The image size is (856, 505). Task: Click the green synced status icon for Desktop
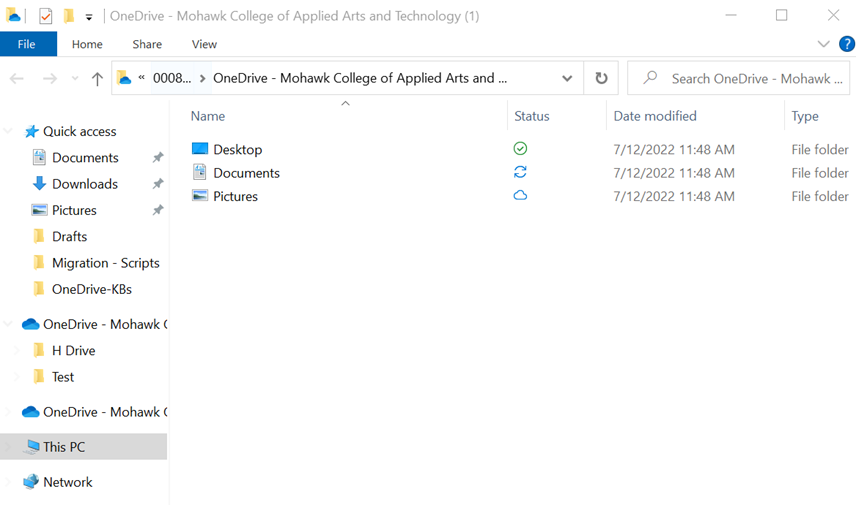pos(520,149)
